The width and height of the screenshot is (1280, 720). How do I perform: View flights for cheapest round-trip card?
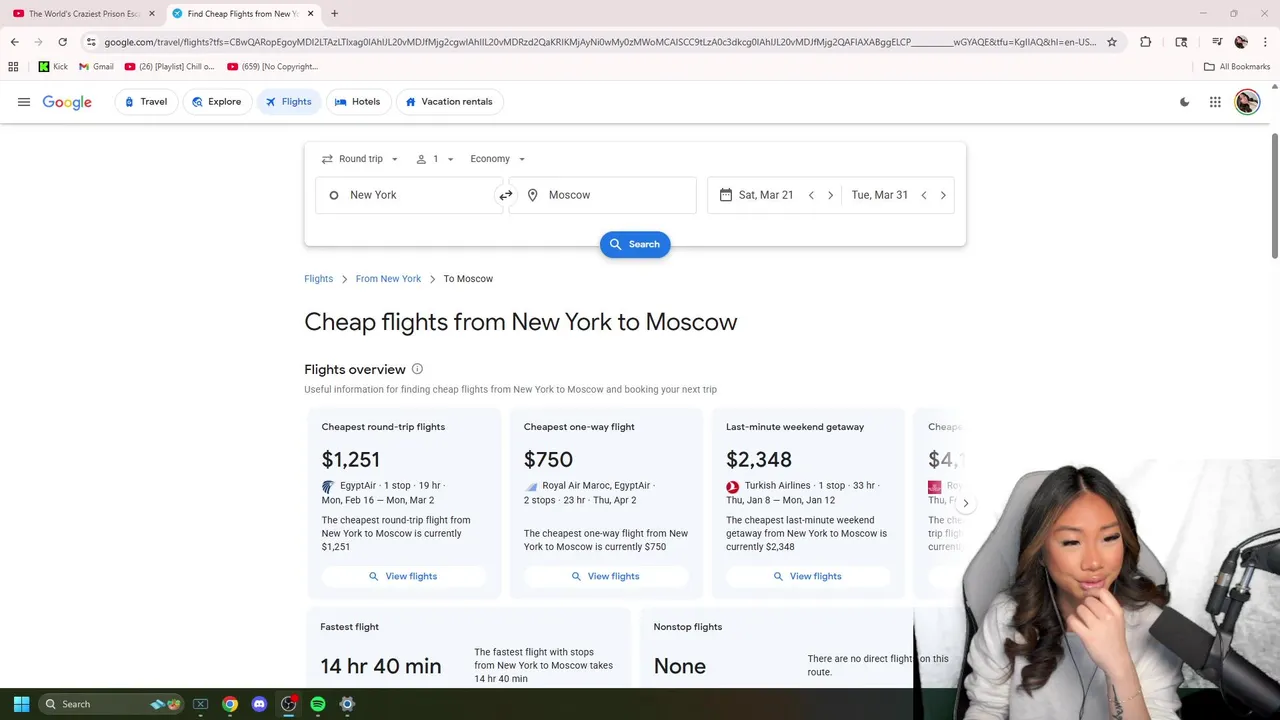click(x=403, y=576)
